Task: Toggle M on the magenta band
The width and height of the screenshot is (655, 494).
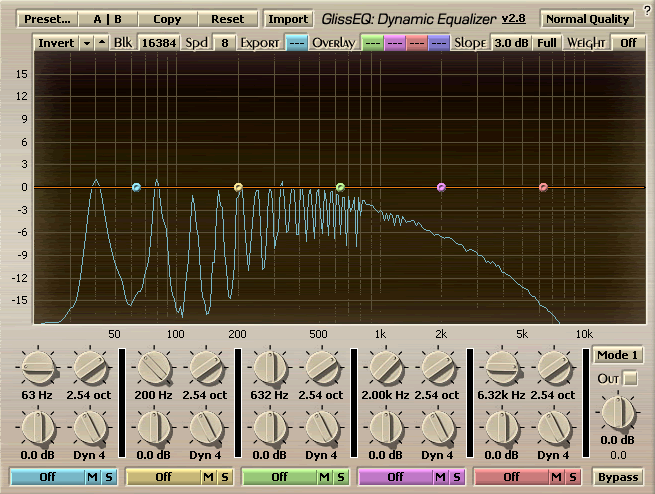Action: pos(440,477)
